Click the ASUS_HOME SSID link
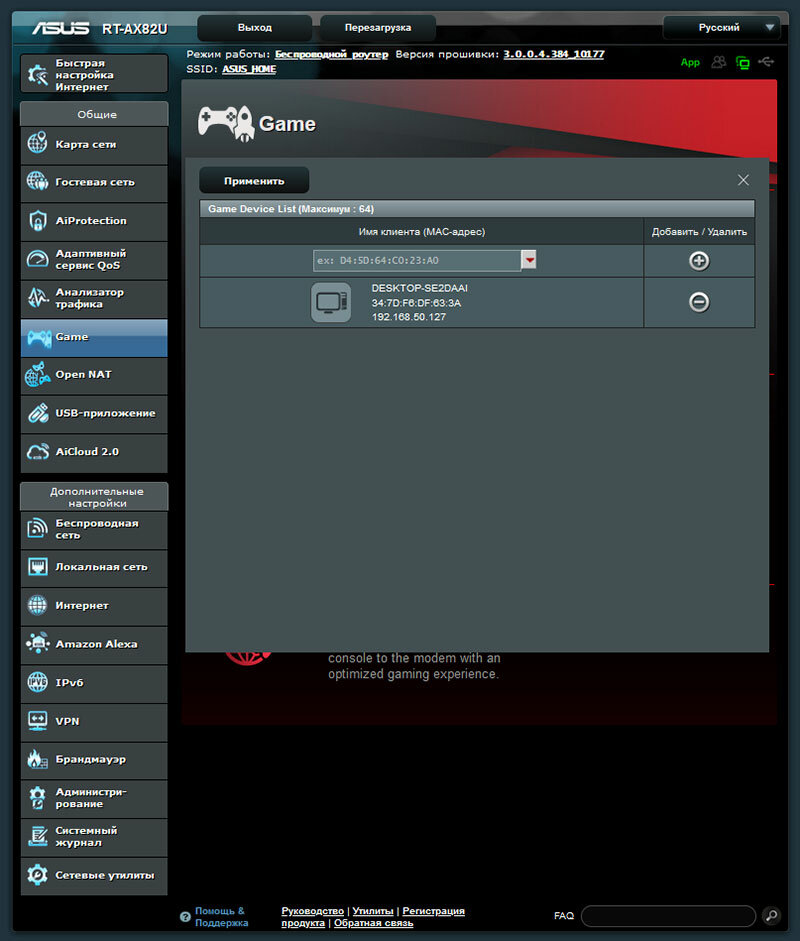The width and height of the screenshot is (800, 941). click(249, 69)
